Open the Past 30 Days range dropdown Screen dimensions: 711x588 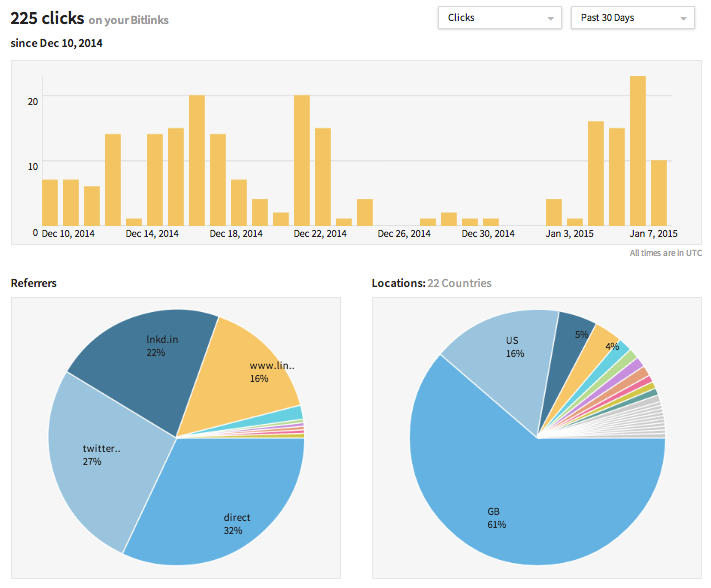click(633, 18)
